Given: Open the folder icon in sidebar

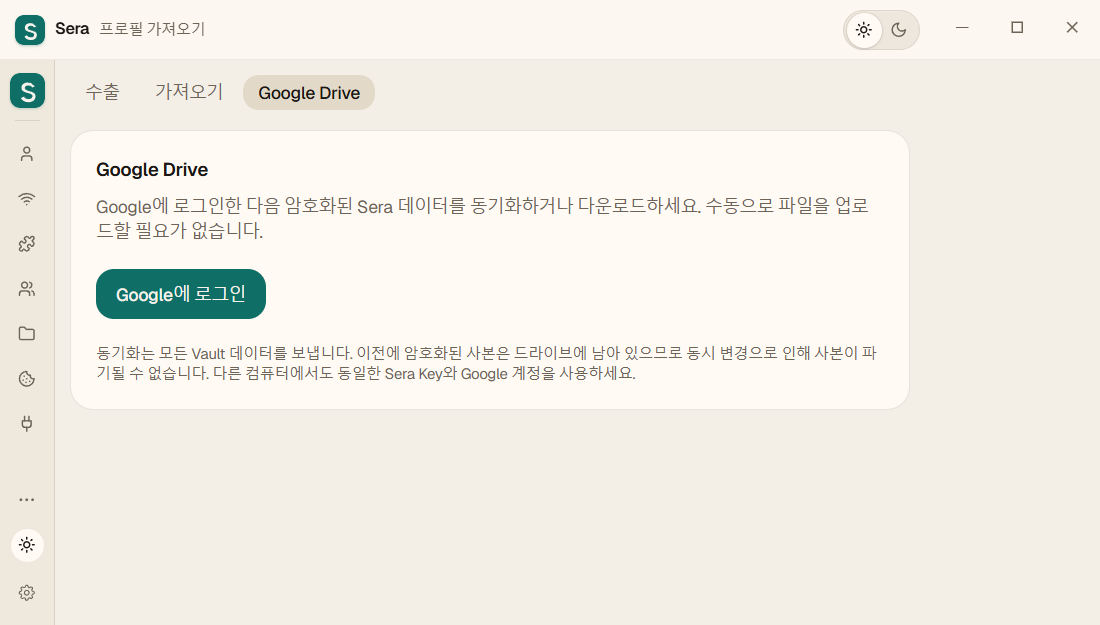Looking at the screenshot, I should [27, 333].
